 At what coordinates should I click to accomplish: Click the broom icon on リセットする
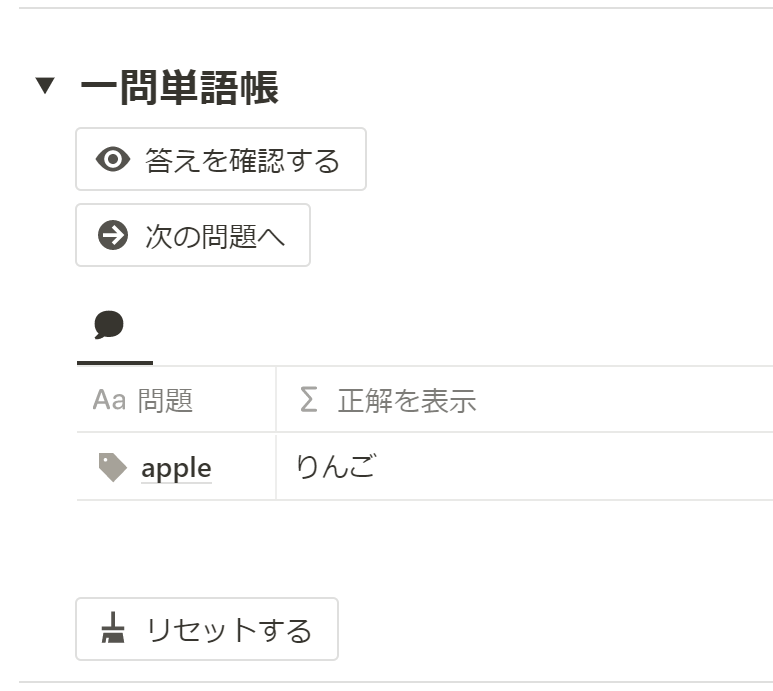click(x=113, y=630)
